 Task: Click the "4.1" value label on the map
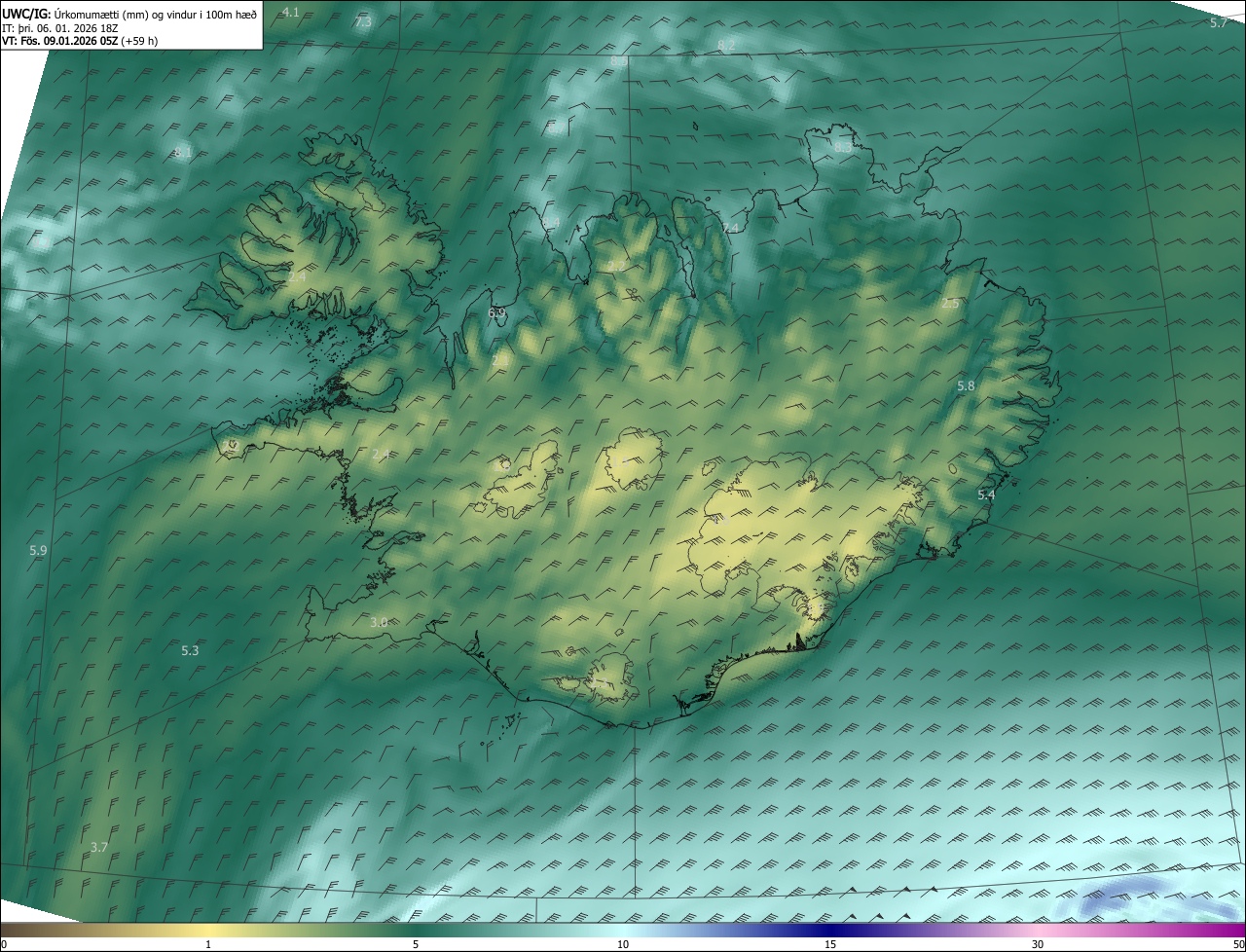(x=291, y=12)
